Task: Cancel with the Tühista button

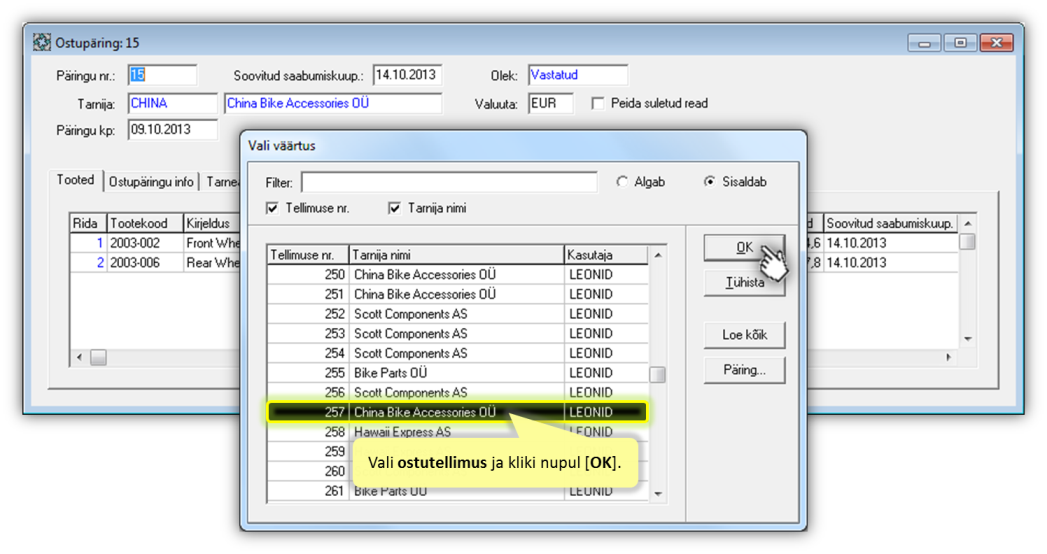Action: (x=744, y=282)
